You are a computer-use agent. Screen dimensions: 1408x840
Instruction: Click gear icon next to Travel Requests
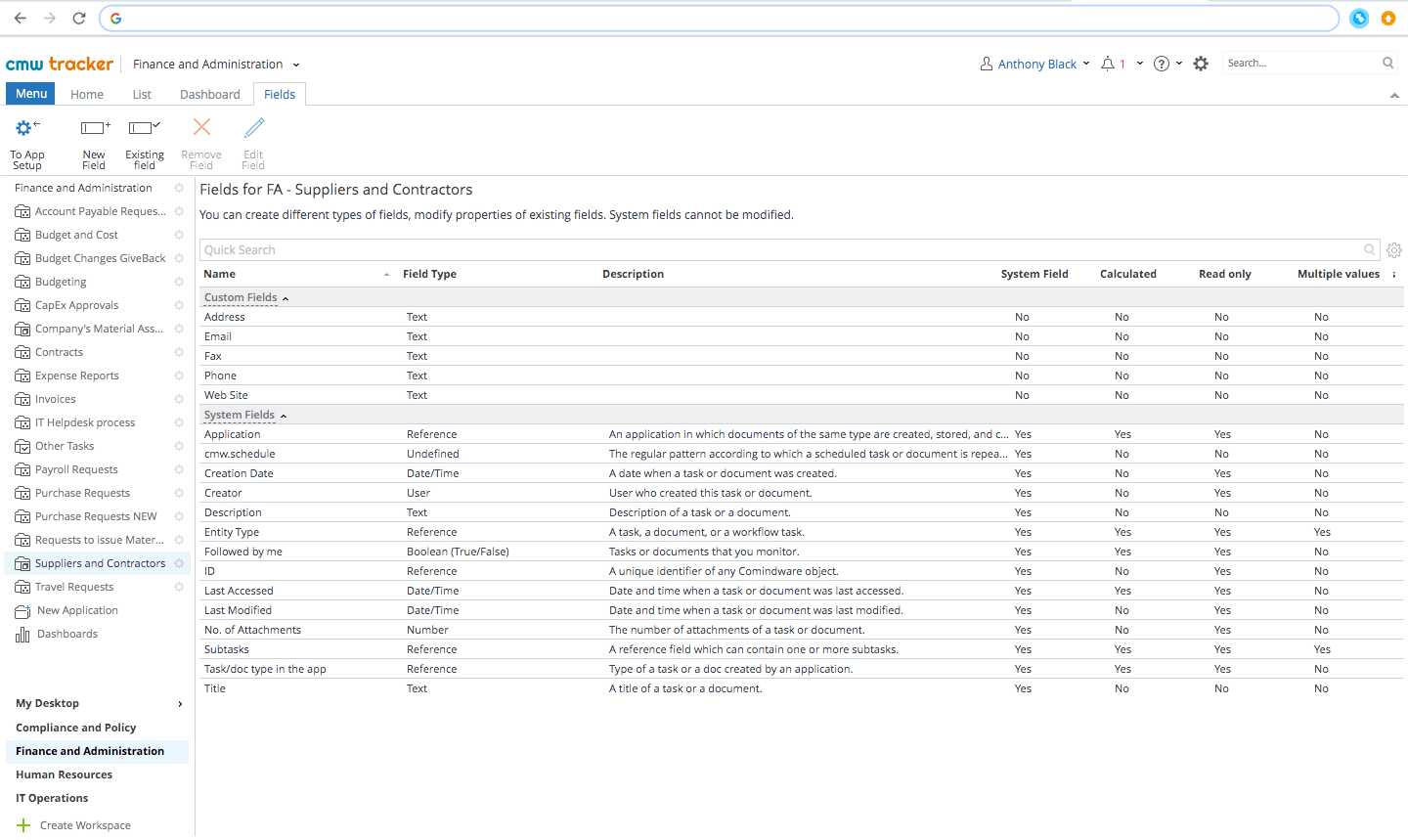pyautogui.click(x=179, y=587)
